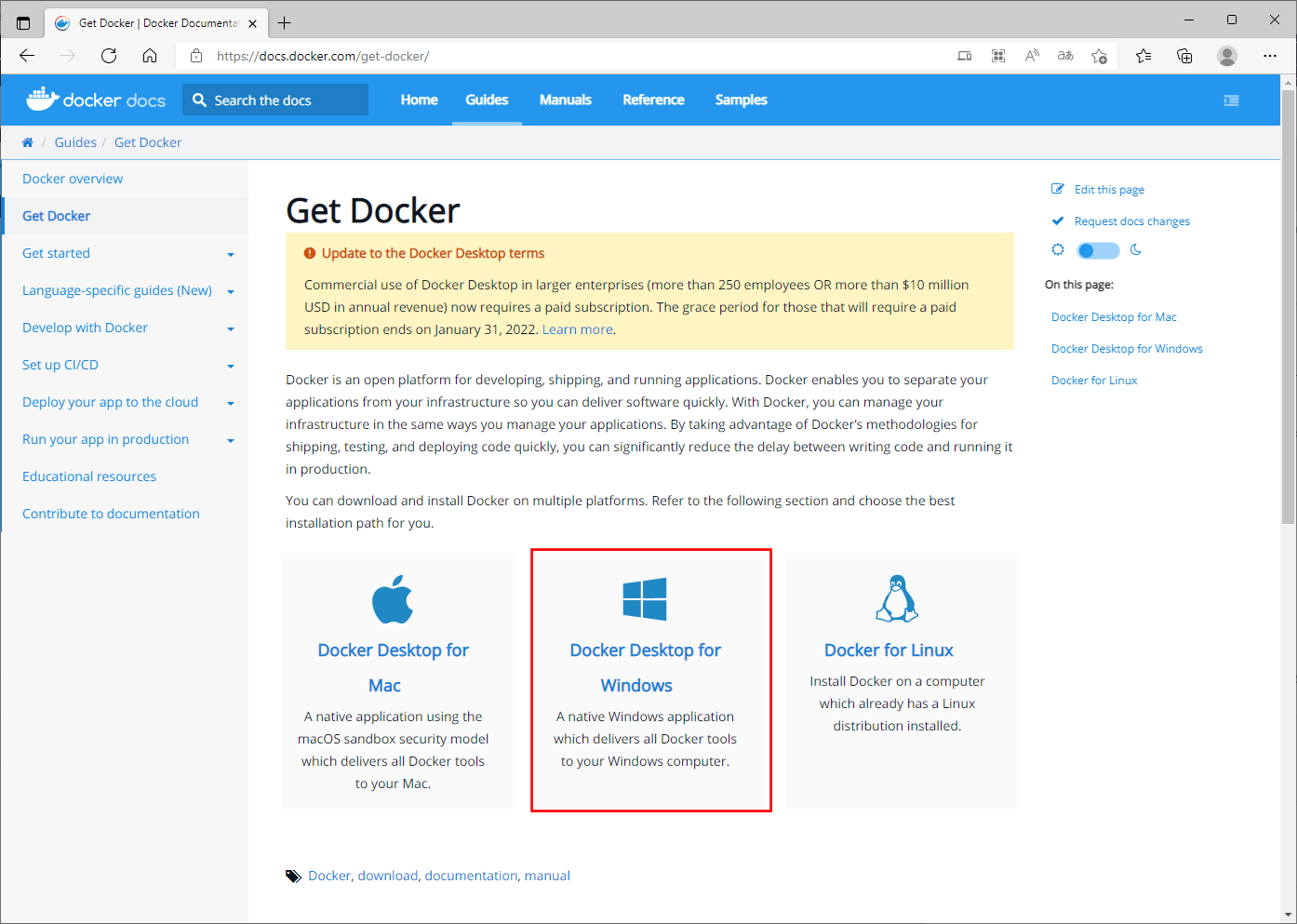Click the home breadcrumb icon
This screenshot has height=924, width=1297.
[28, 142]
